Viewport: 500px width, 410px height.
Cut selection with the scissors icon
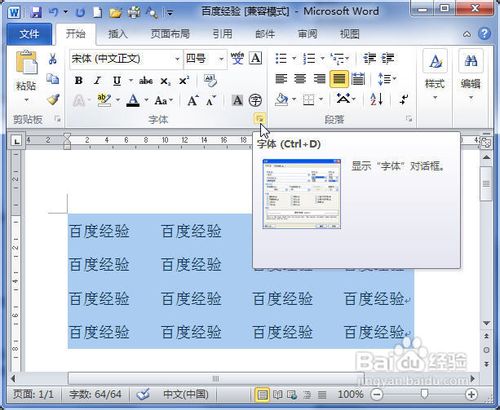click(52, 59)
